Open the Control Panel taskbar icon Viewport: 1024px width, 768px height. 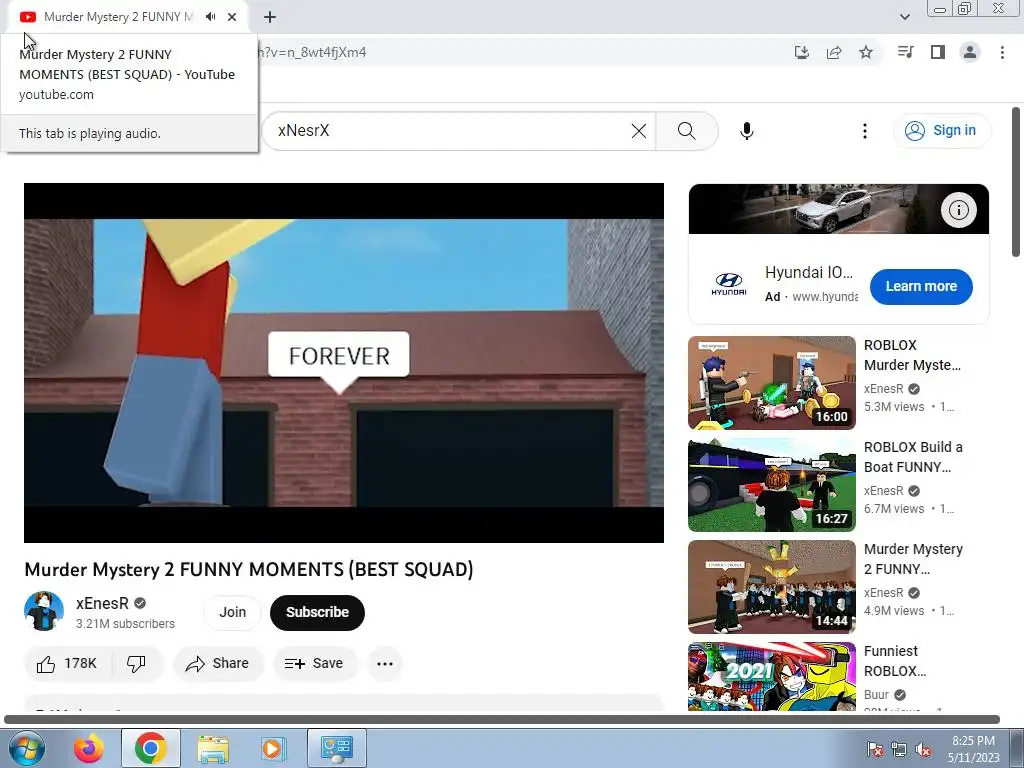(x=337, y=748)
